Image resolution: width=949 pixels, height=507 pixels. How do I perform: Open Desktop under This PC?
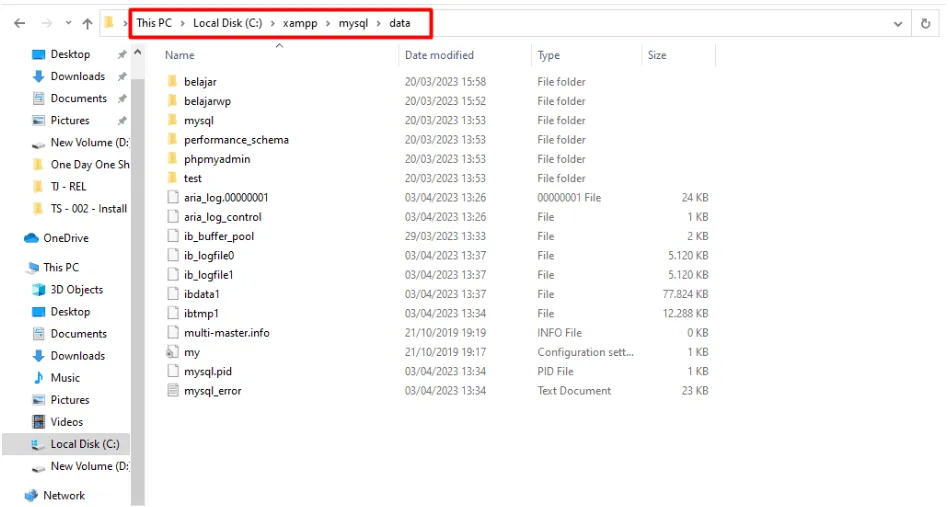70,312
